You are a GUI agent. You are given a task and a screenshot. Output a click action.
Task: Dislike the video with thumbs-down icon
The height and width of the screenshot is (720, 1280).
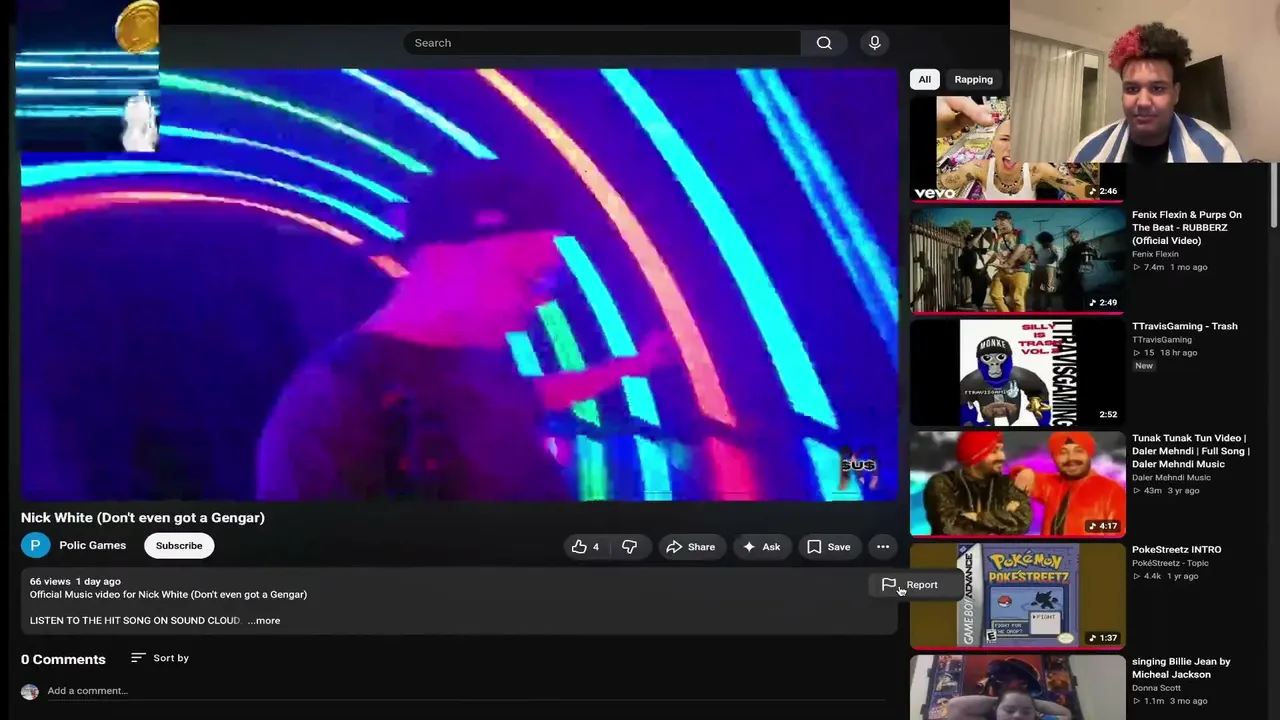[x=629, y=547]
